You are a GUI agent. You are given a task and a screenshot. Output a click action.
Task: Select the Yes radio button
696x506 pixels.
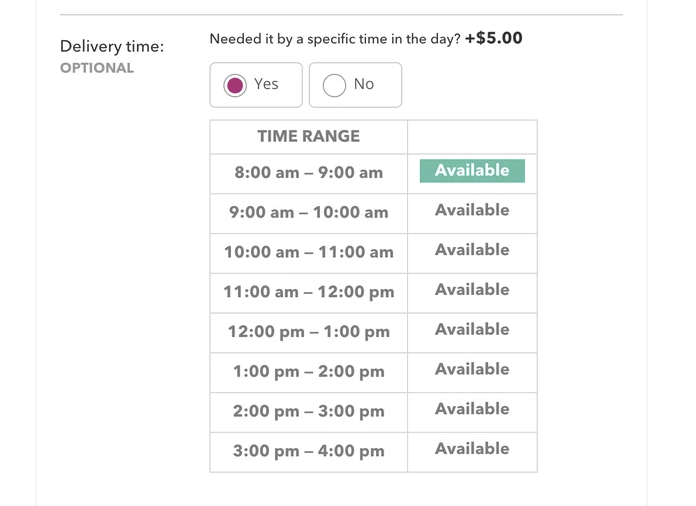(236, 85)
